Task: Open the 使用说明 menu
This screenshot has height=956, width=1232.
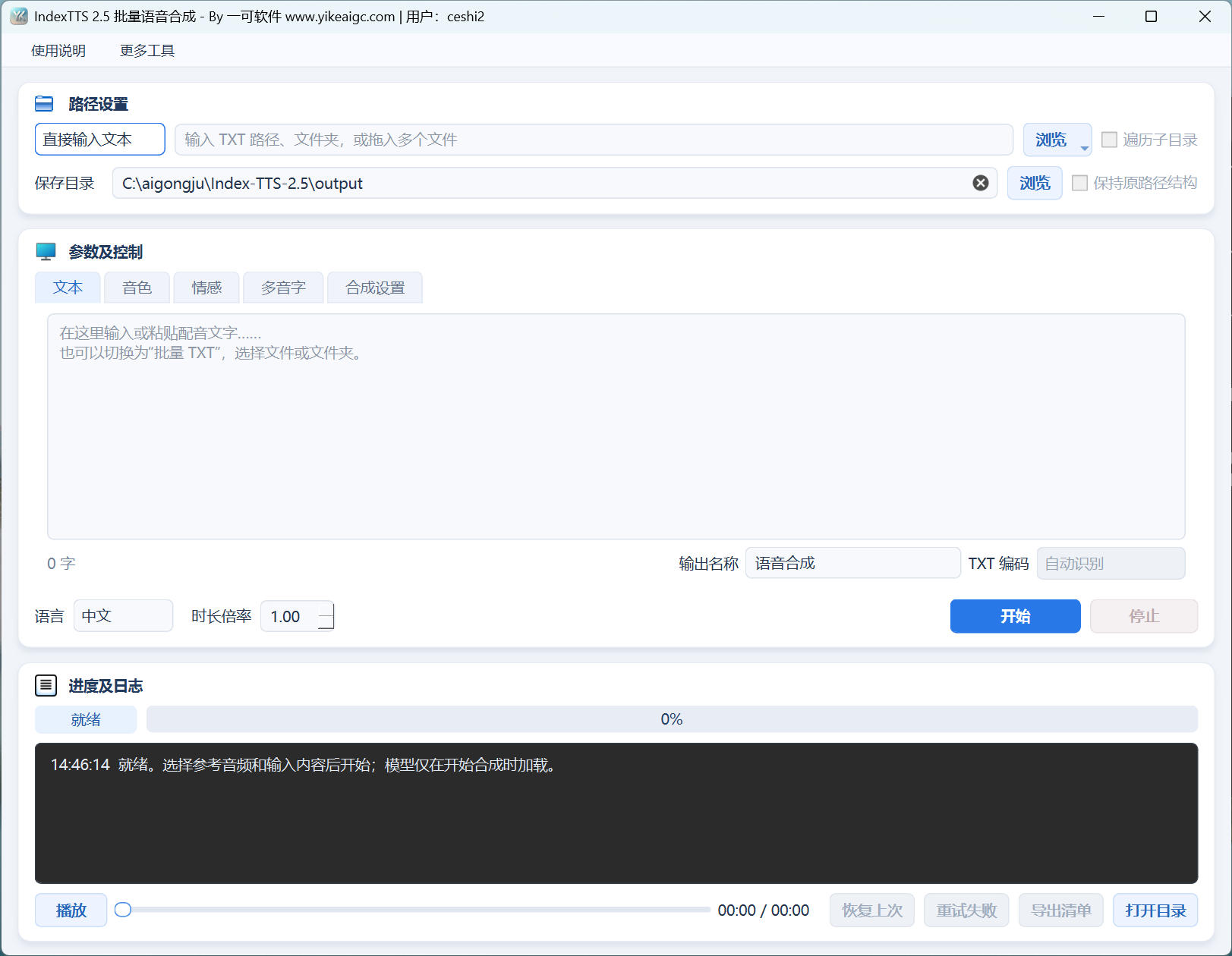Action: [x=58, y=51]
